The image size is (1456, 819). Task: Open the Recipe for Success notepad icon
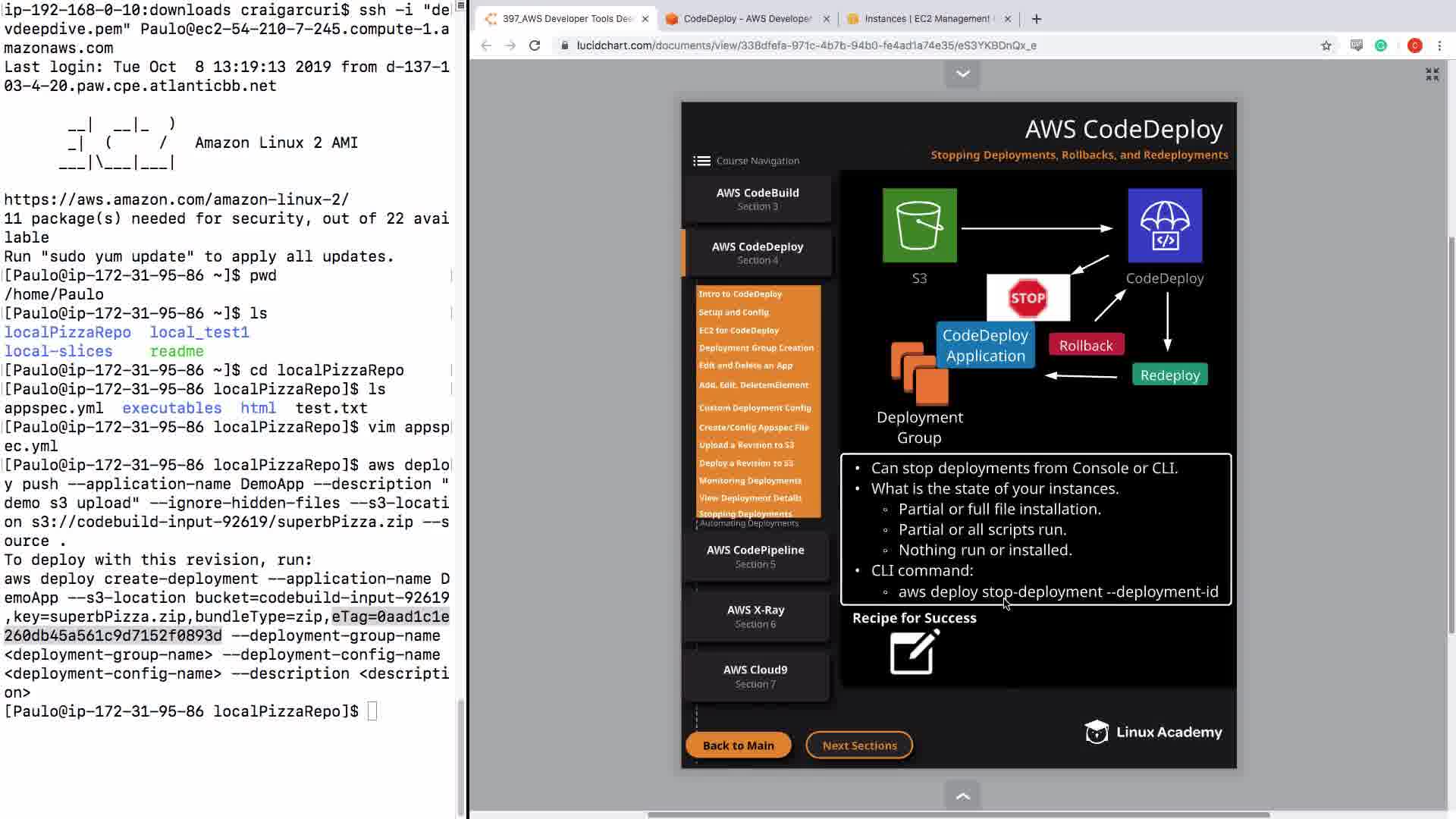[x=914, y=652]
